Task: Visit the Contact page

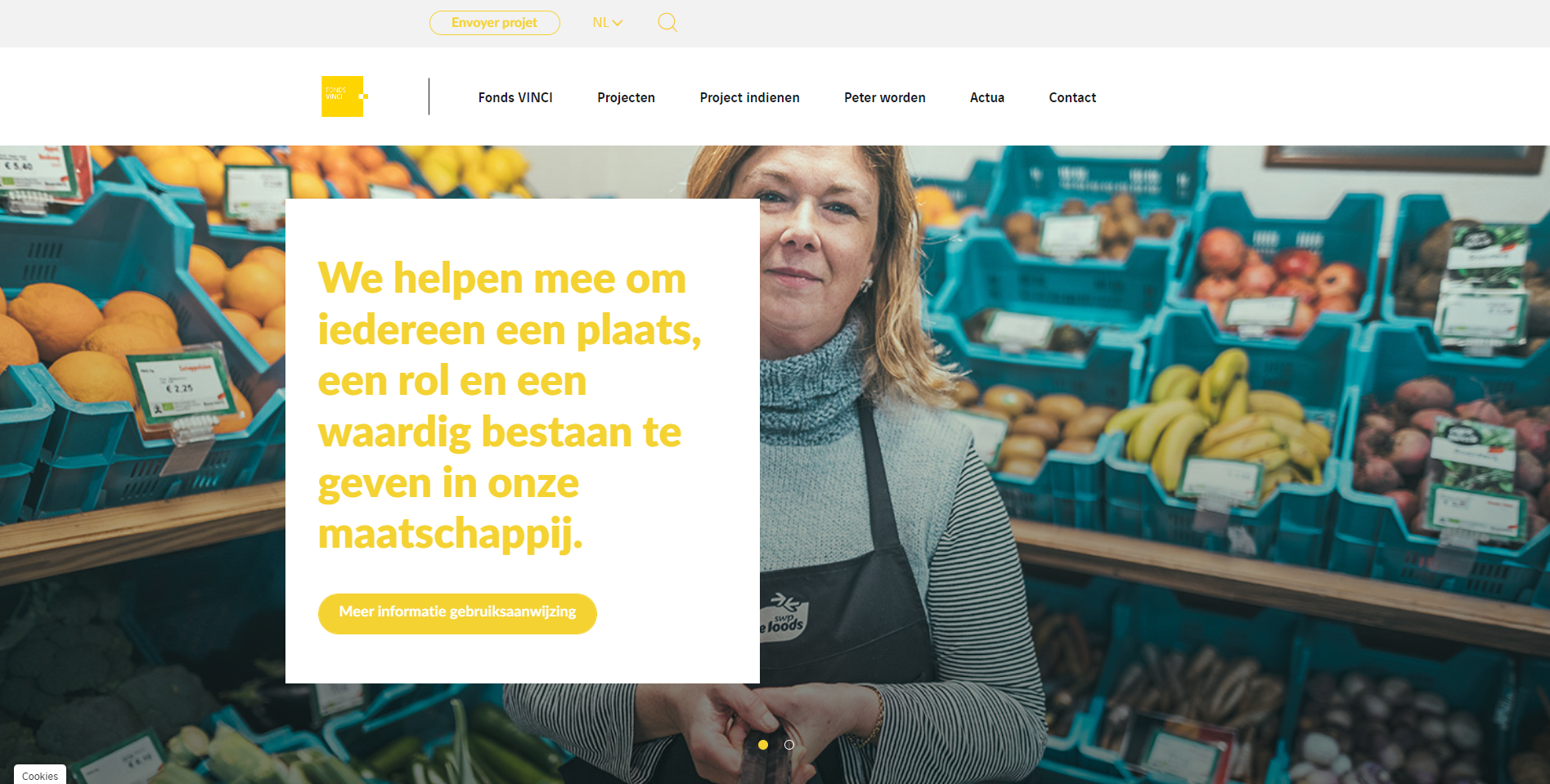Action: tap(1072, 97)
